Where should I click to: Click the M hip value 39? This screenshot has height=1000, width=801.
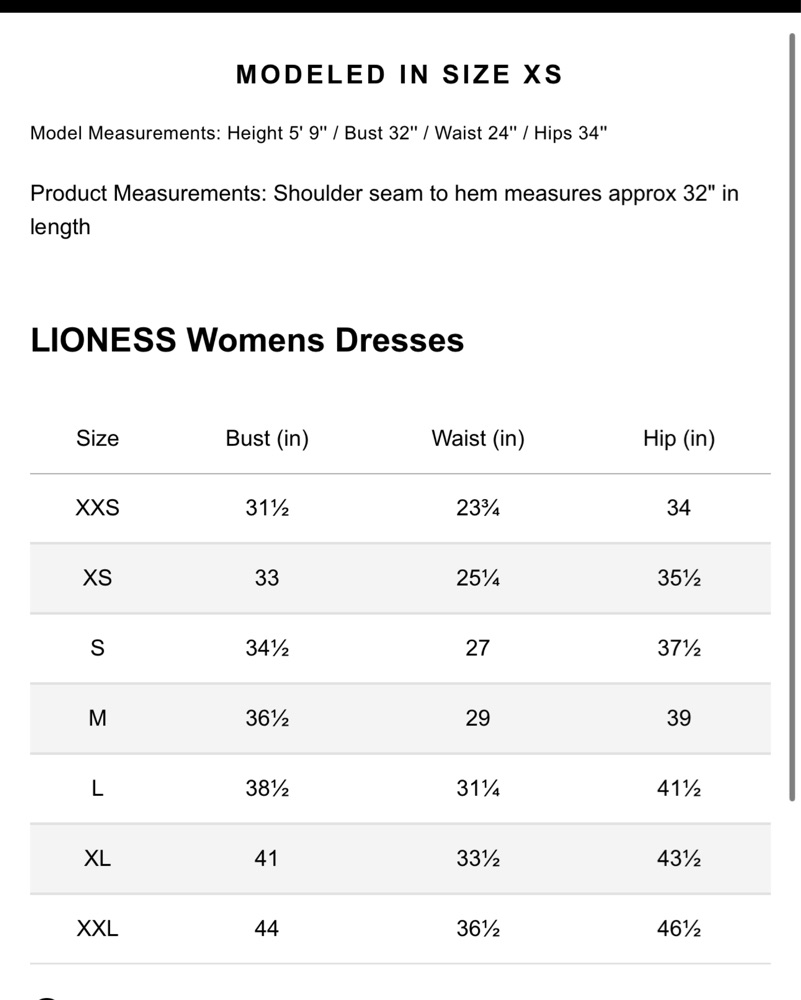click(679, 718)
